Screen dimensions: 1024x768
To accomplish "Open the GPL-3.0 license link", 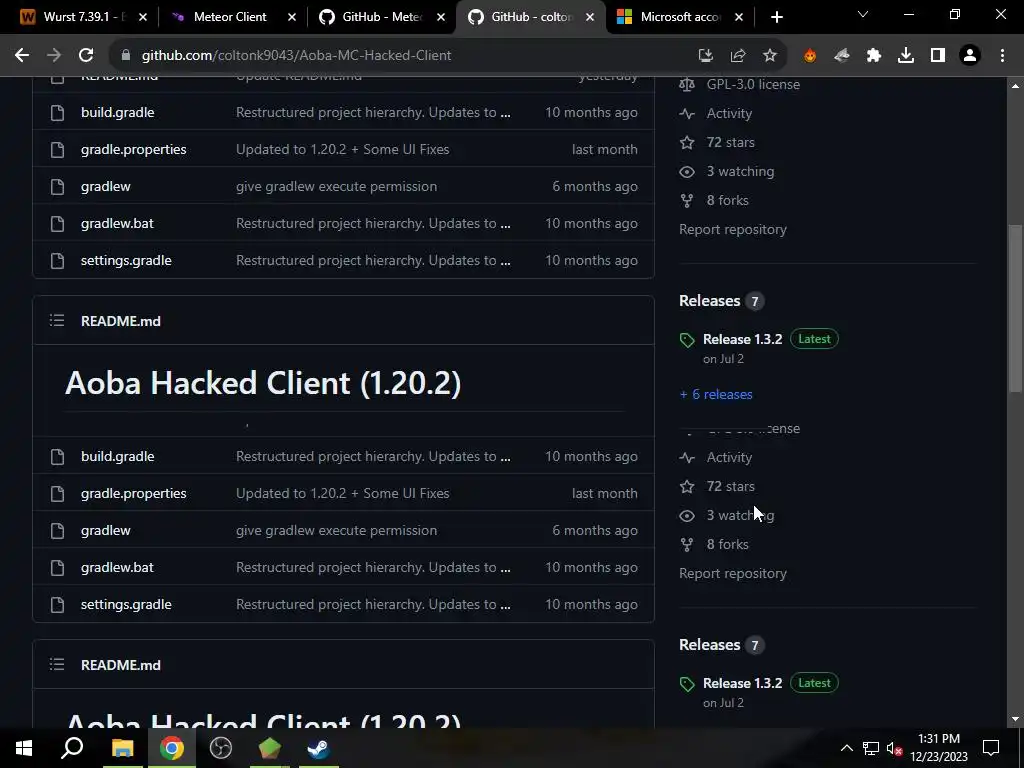I will click(x=753, y=84).
